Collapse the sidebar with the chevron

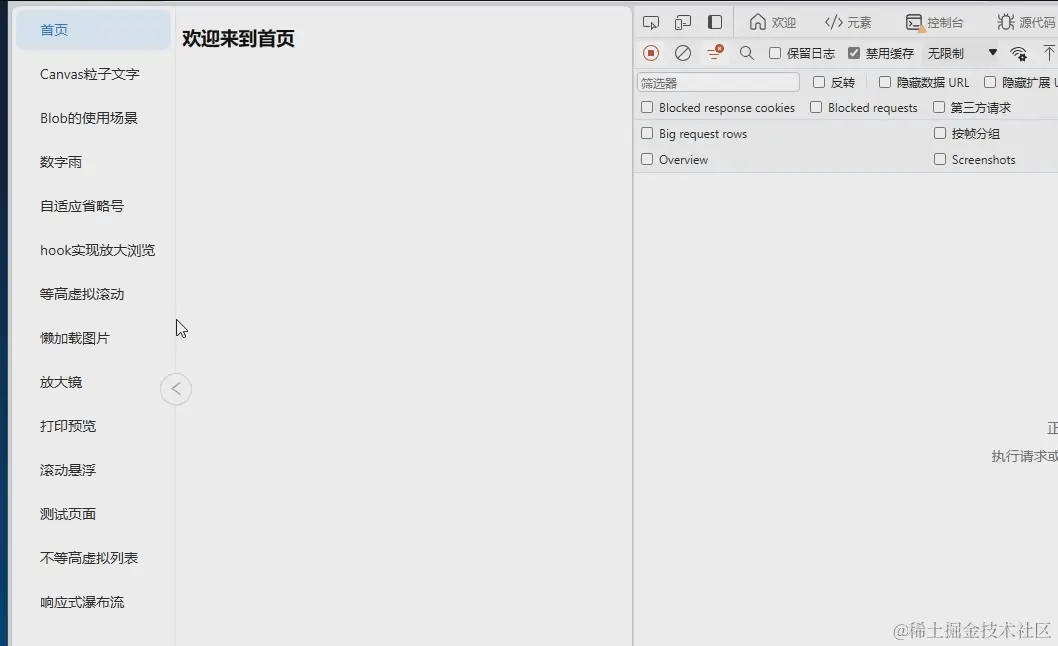[x=176, y=388]
